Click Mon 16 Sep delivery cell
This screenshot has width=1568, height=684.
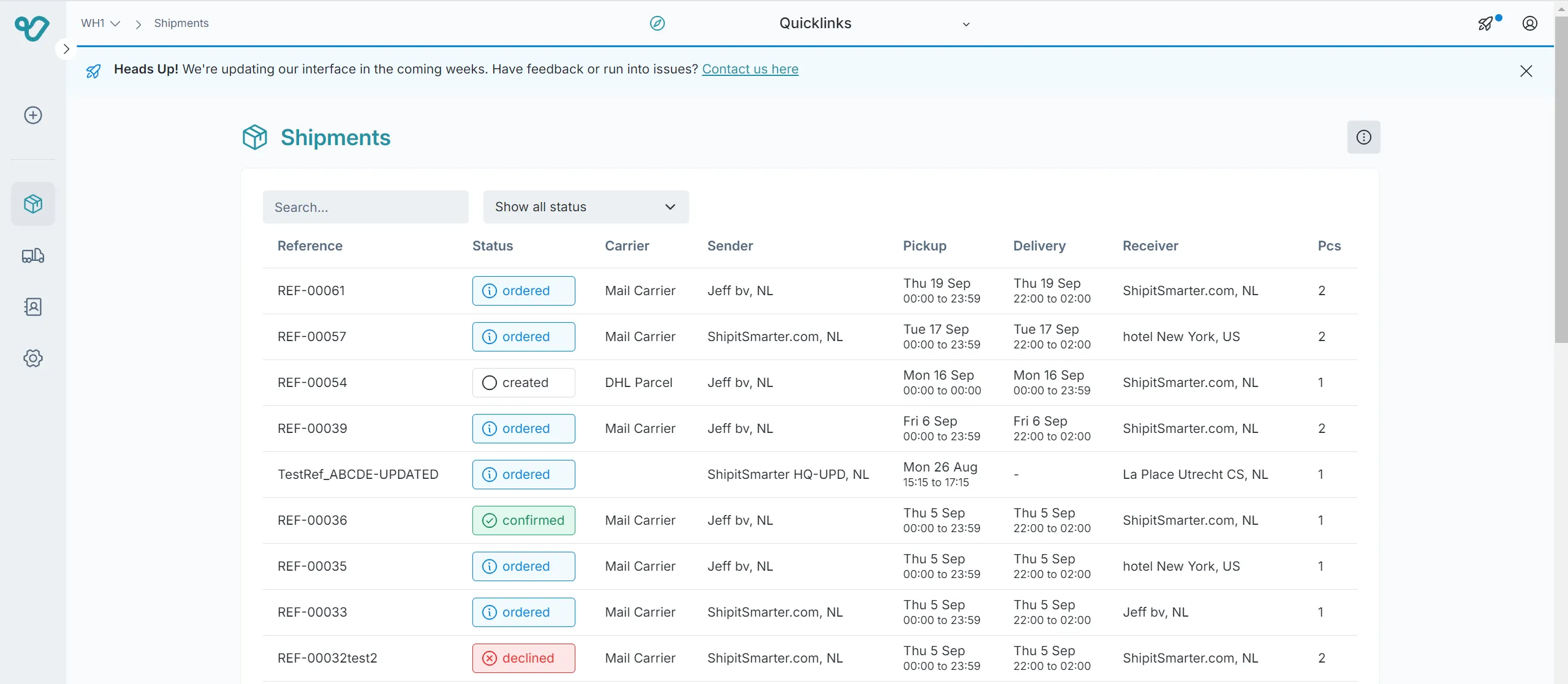pyautogui.click(x=1051, y=383)
